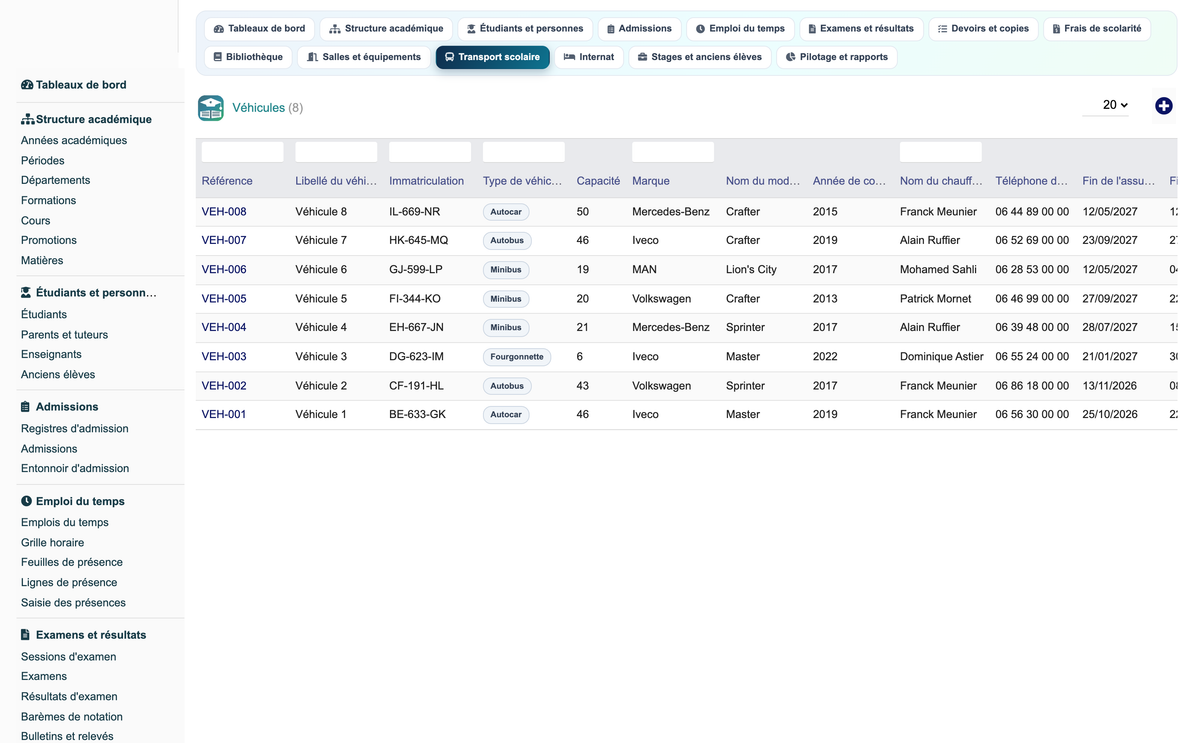Image resolution: width=1200 pixels, height=743 pixels.
Task: Open Enseignants in the sidebar
Action: [x=52, y=354]
